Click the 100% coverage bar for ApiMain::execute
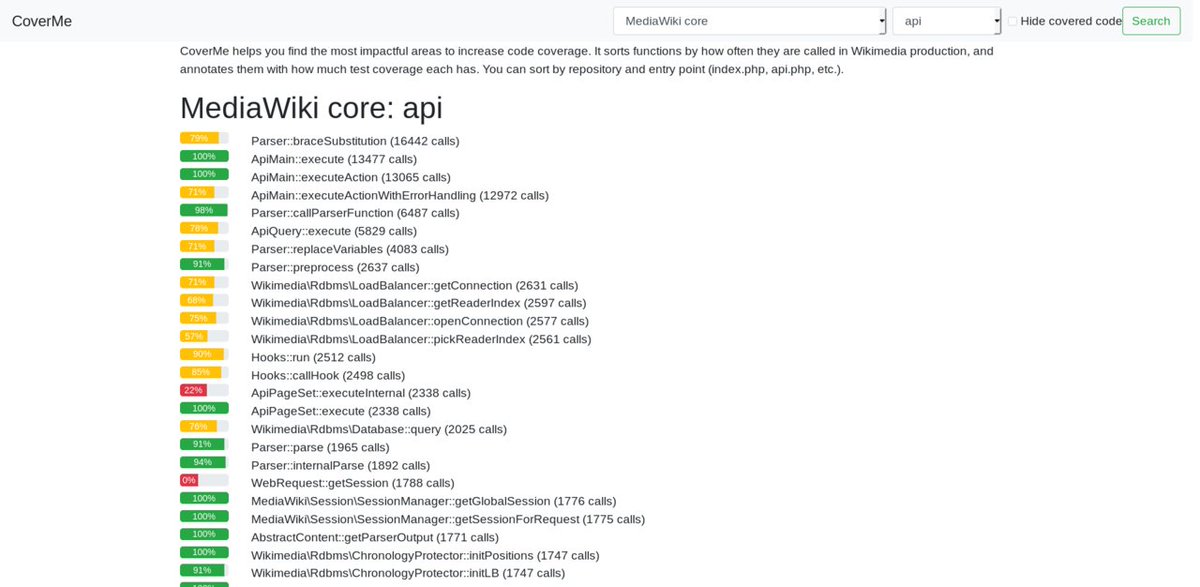Screen dimensions: 1200x587 (204, 156)
